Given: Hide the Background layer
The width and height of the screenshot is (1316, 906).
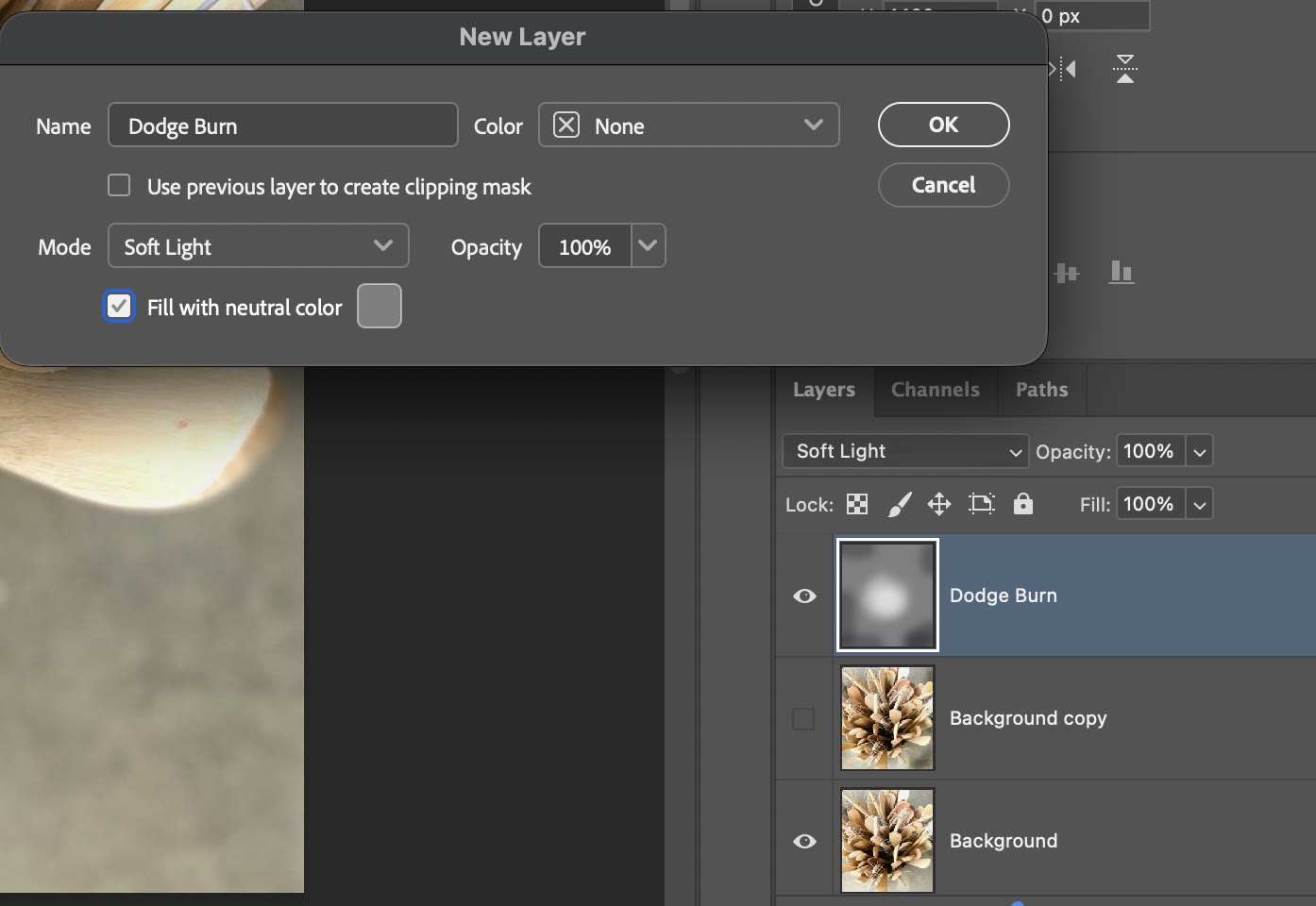Looking at the screenshot, I should (804, 841).
